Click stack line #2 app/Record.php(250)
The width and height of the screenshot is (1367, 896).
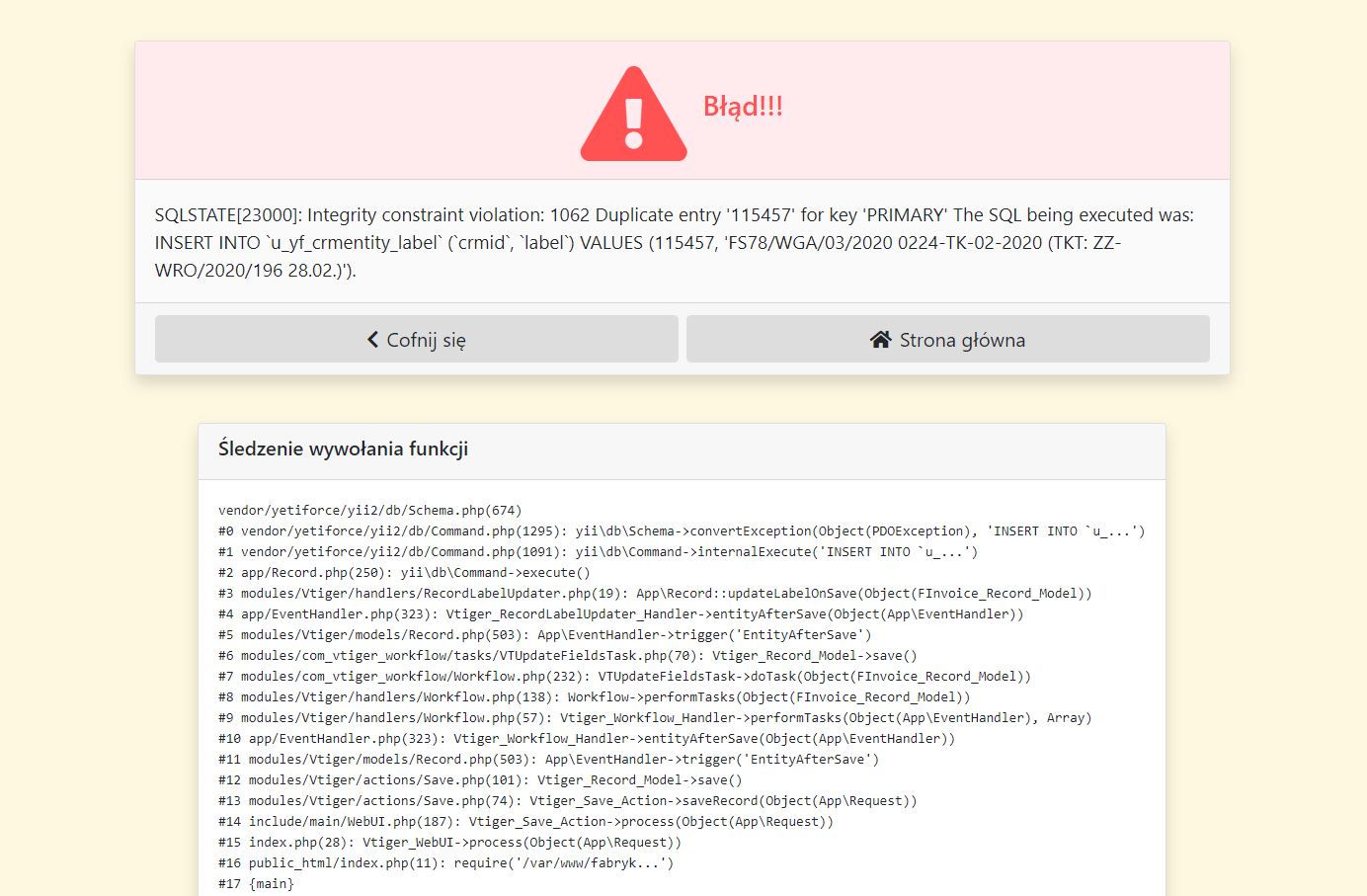404,573
